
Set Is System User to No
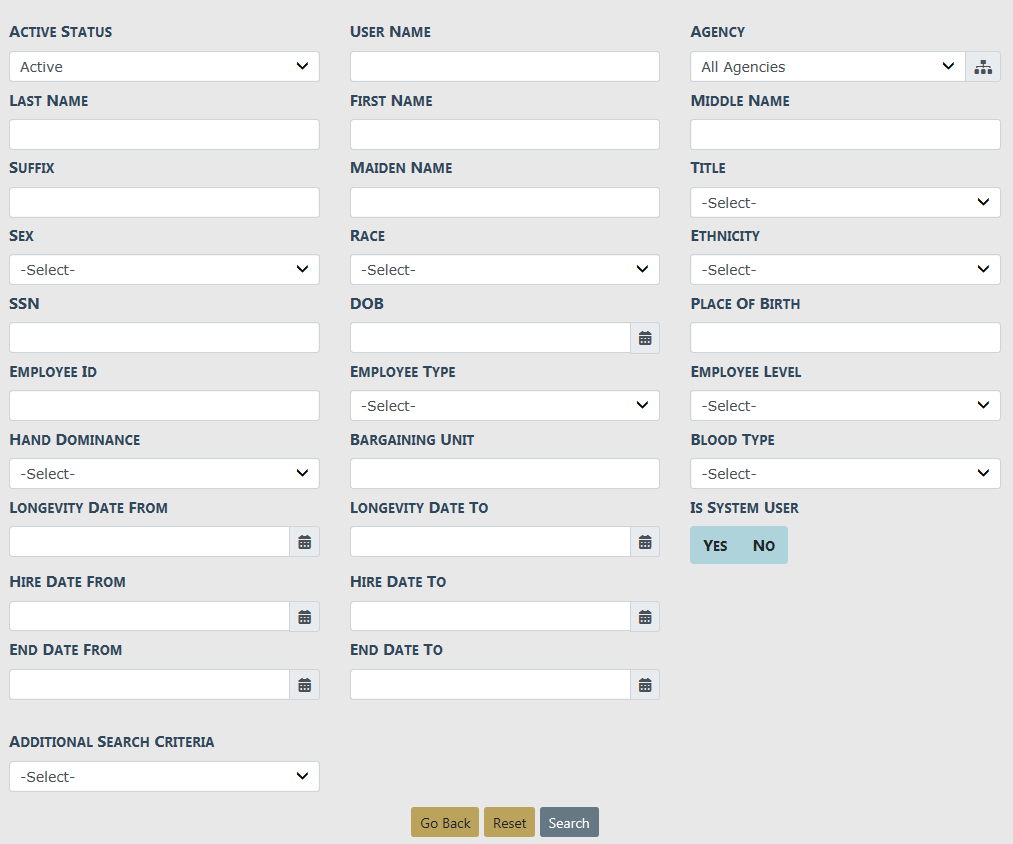(x=763, y=545)
